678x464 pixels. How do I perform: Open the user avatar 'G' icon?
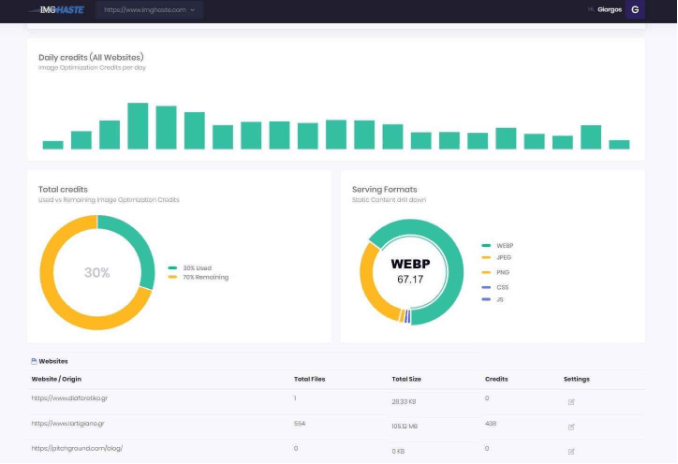pyautogui.click(x=634, y=10)
